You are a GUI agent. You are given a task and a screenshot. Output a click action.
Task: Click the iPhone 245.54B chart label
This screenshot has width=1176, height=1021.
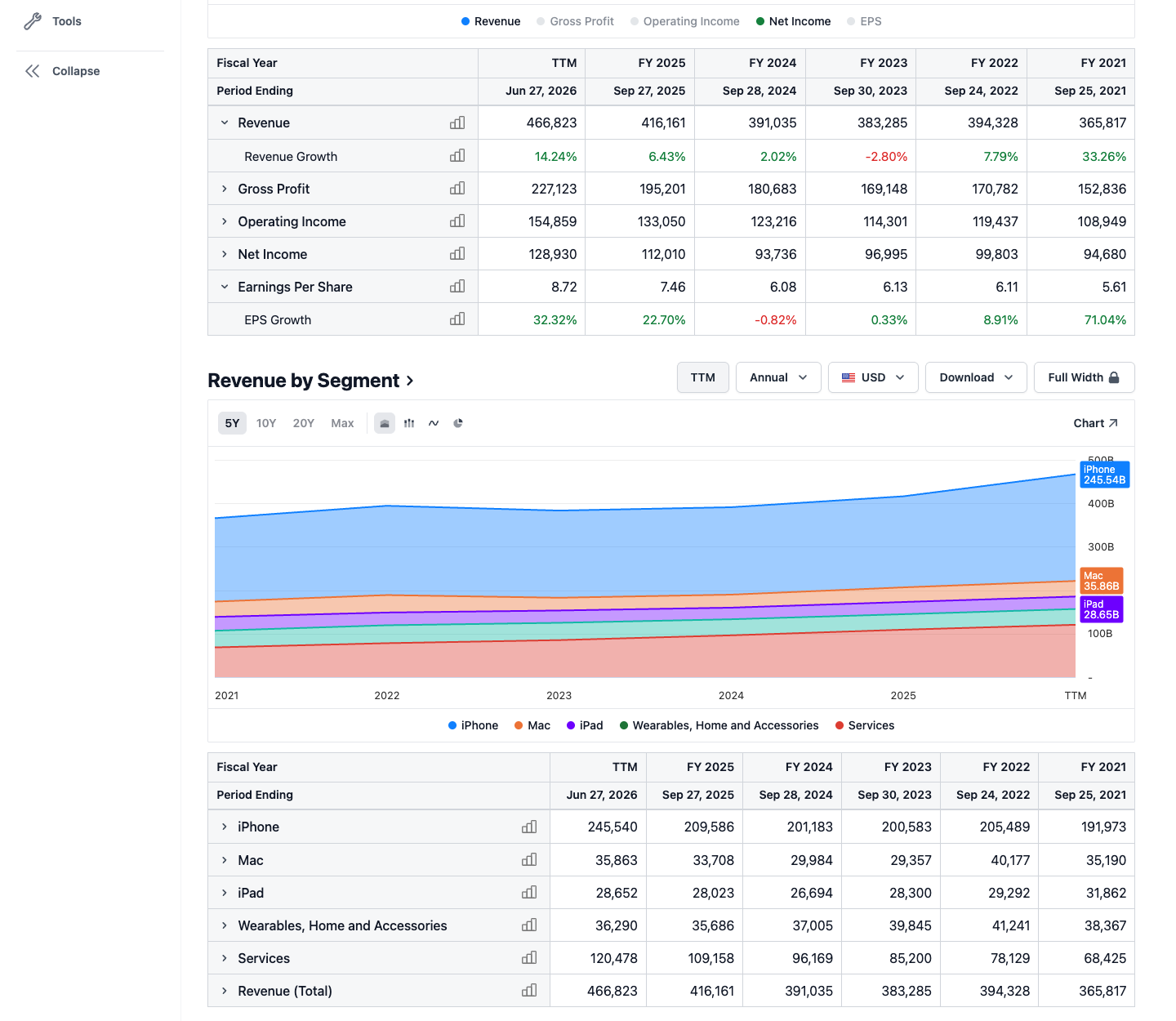[1105, 475]
